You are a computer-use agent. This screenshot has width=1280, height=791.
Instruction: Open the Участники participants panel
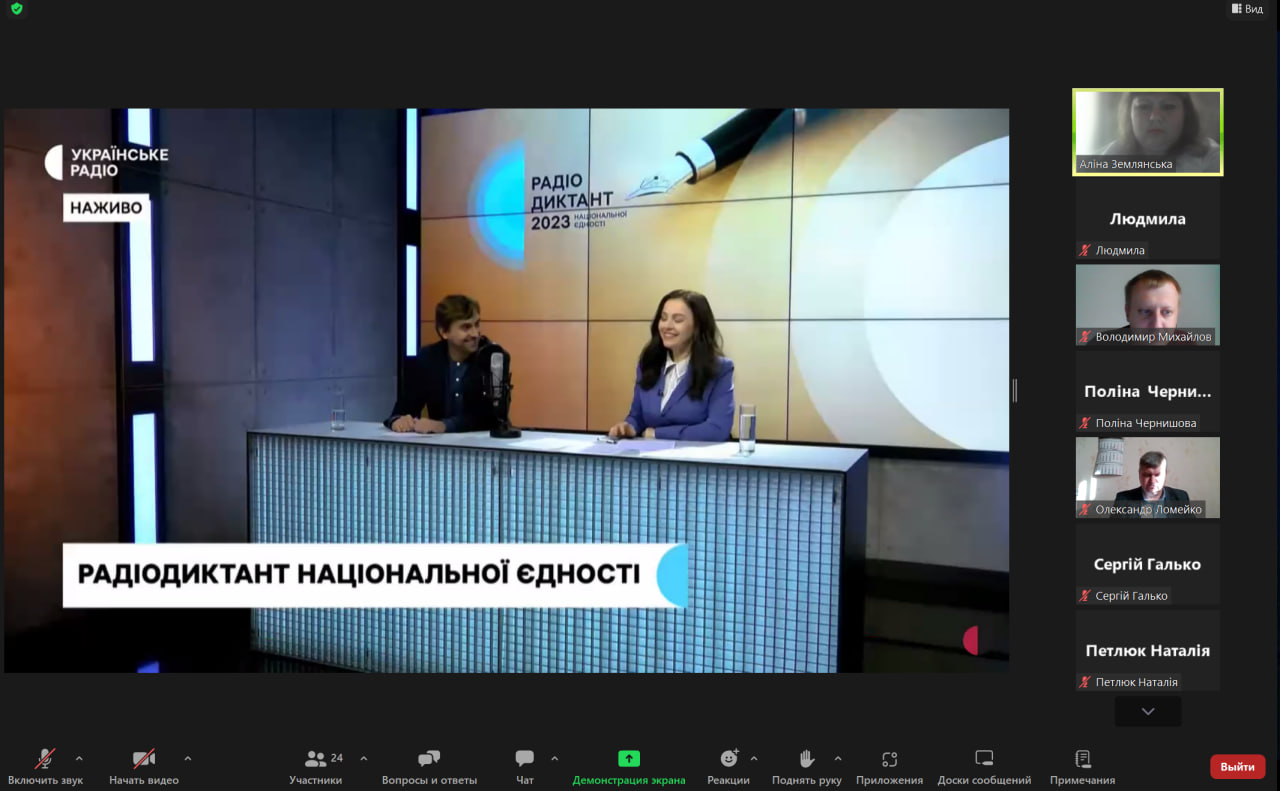pyautogui.click(x=316, y=766)
